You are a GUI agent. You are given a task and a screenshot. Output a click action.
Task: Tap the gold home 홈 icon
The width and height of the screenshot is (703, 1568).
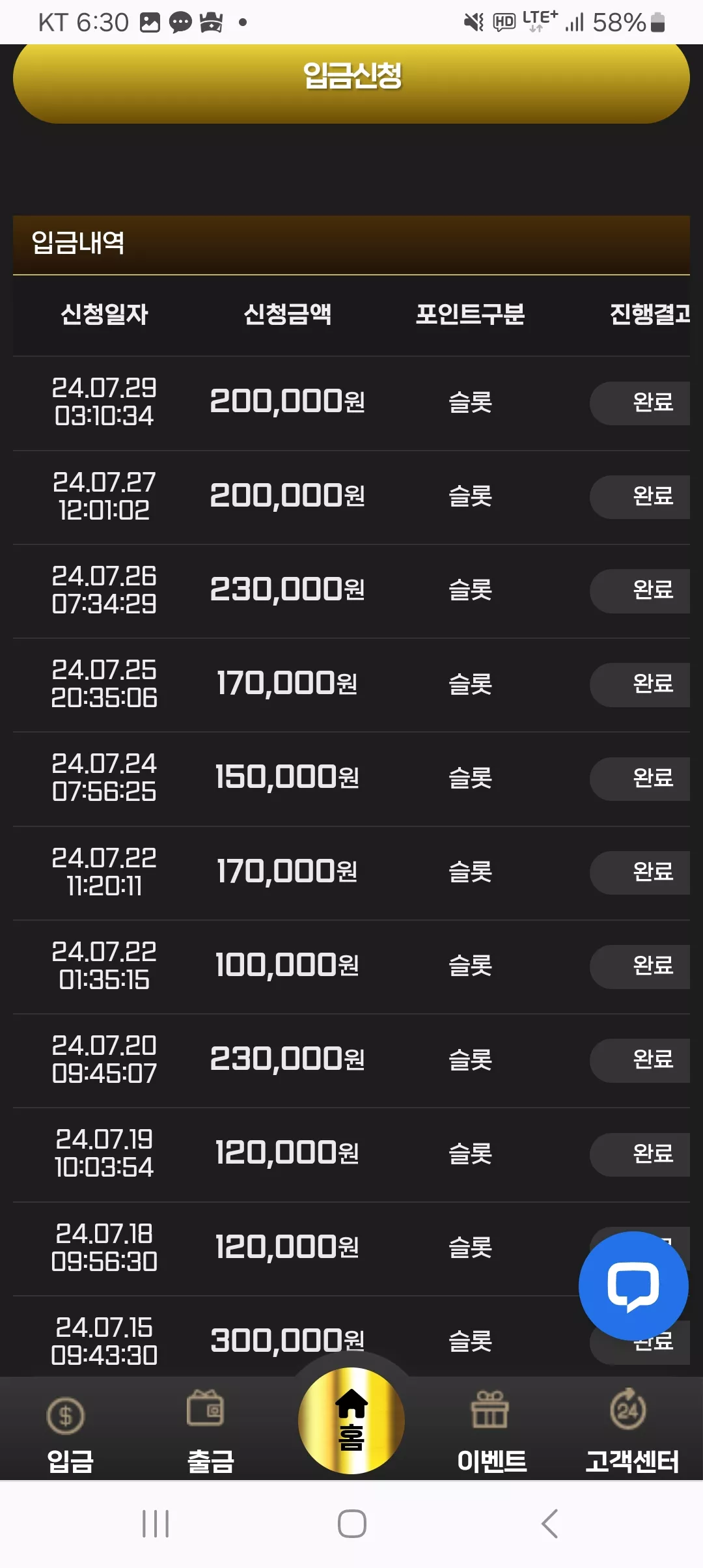coord(351,1421)
